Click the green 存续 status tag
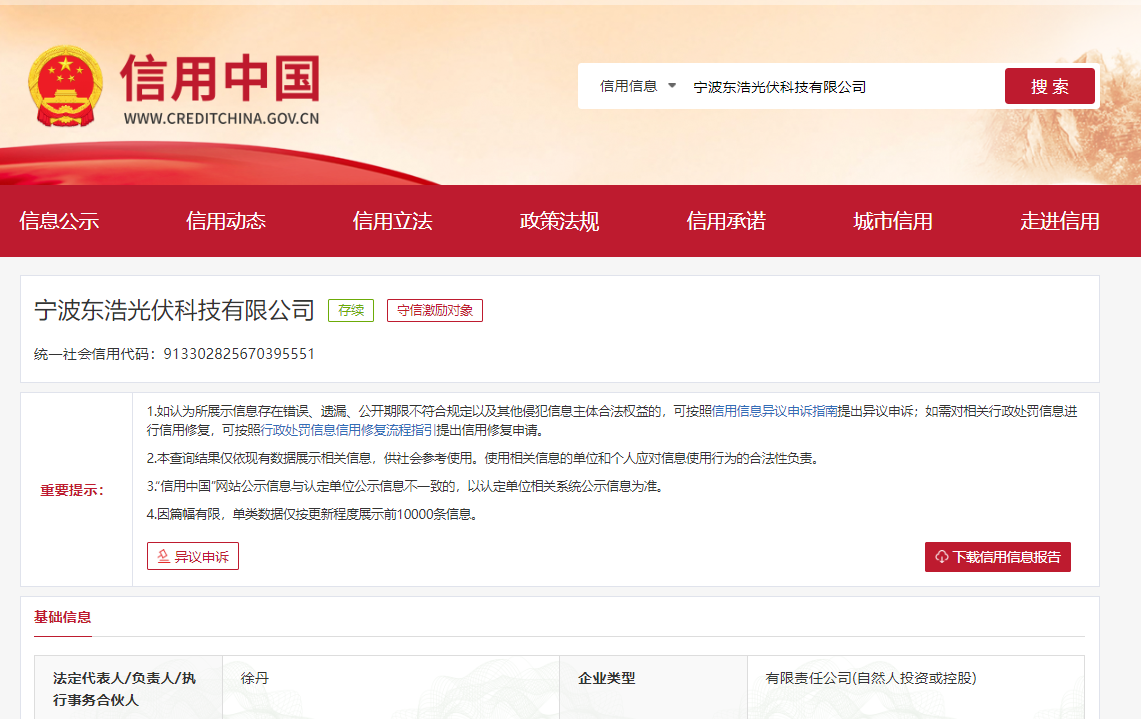The width and height of the screenshot is (1141, 719). click(x=351, y=311)
